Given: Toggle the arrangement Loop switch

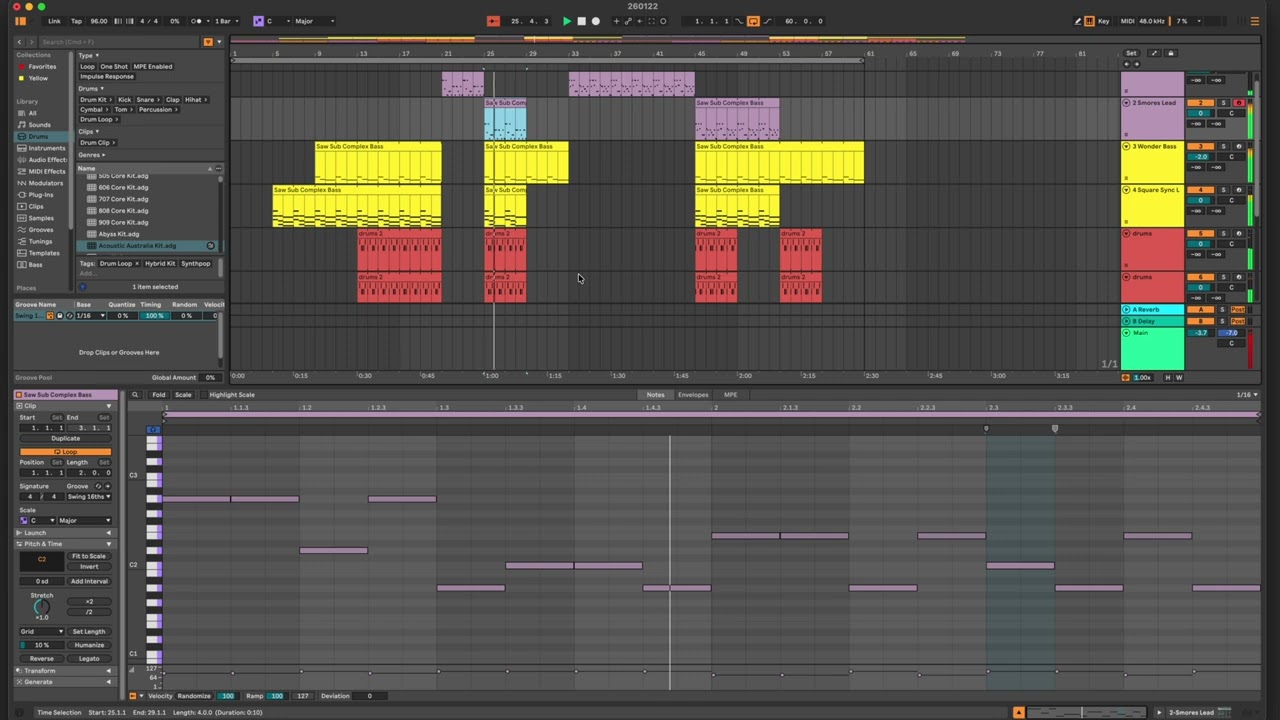Looking at the screenshot, I should click(x=753, y=21).
